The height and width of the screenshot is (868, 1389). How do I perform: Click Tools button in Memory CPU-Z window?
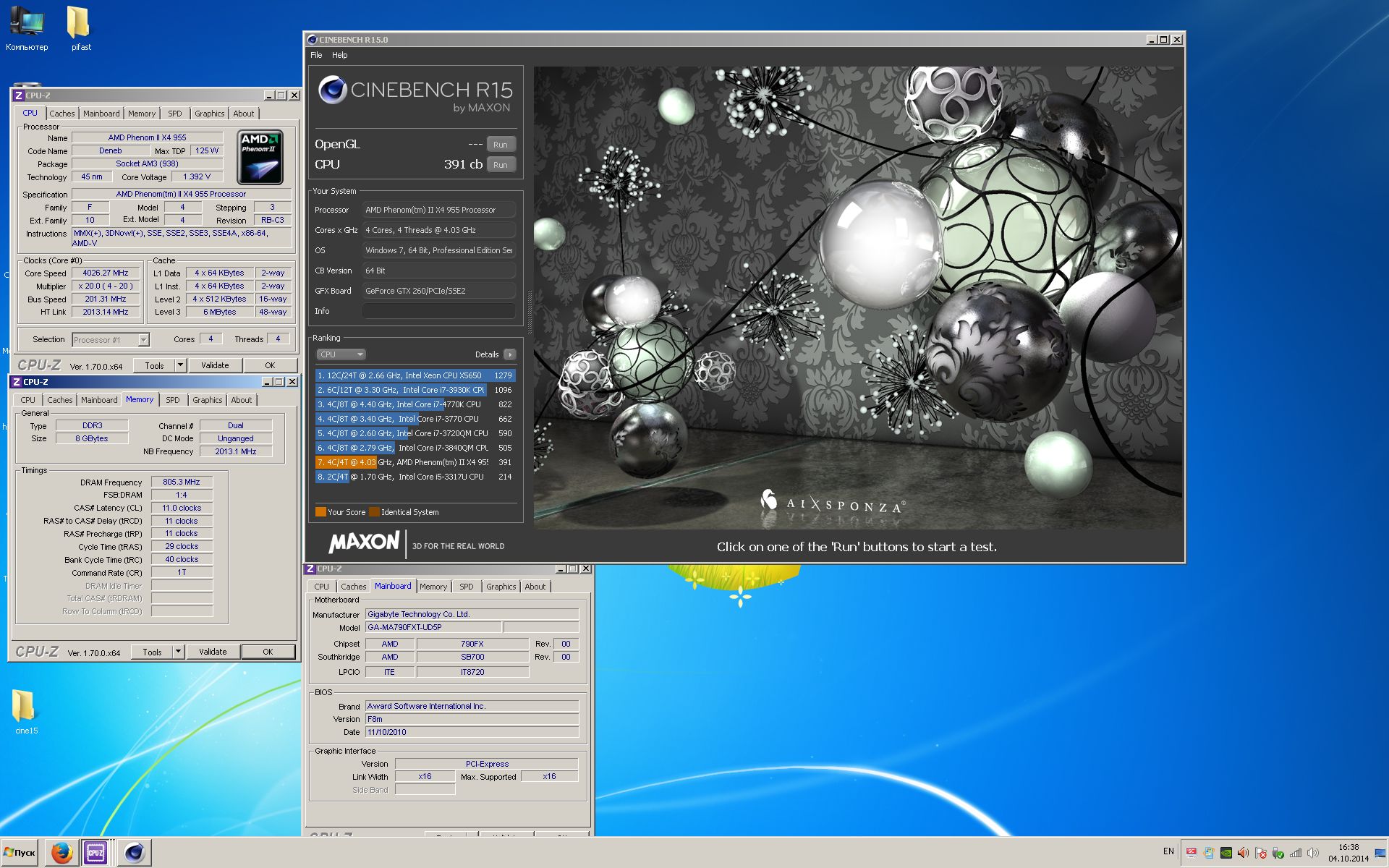pos(153,652)
